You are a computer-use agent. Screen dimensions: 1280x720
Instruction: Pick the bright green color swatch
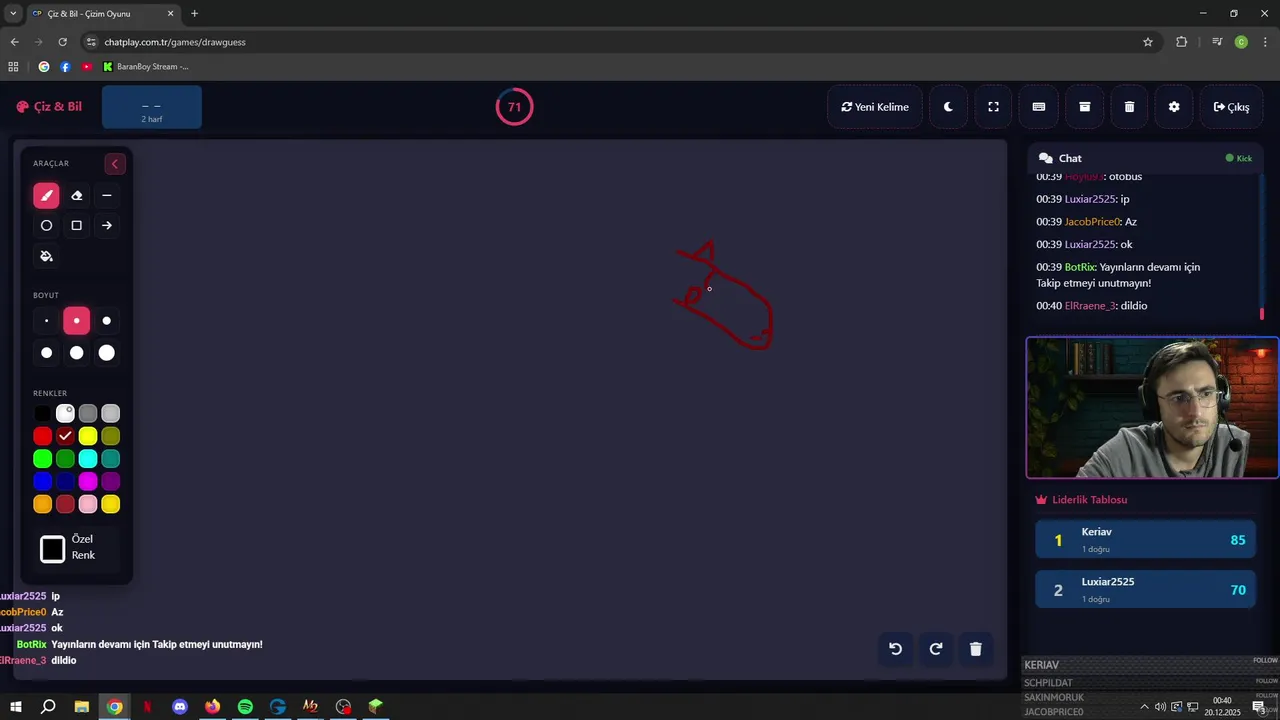[42, 459]
